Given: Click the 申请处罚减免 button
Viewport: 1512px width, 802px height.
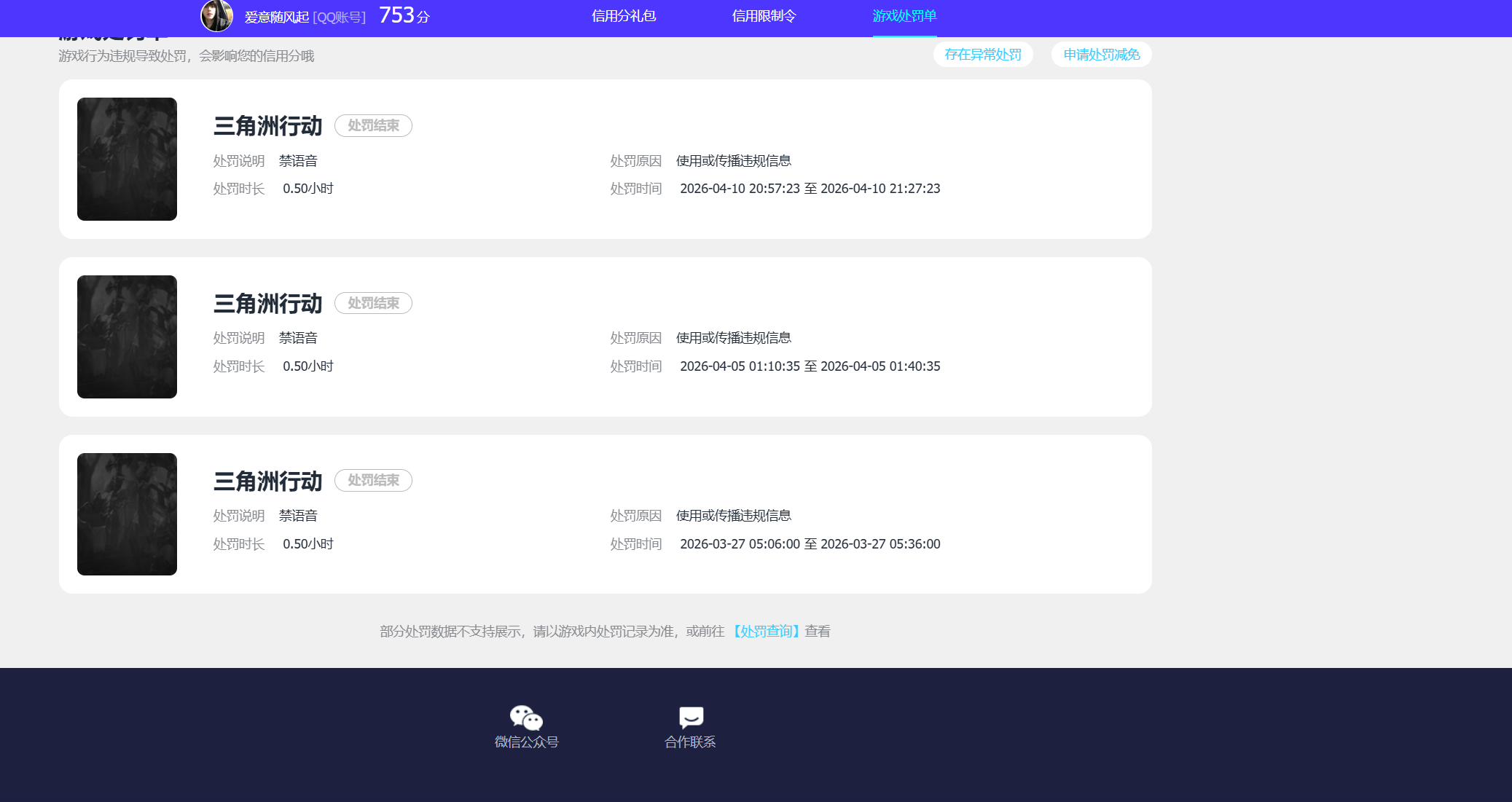Looking at the screenshot, I should click(1102, 55).
